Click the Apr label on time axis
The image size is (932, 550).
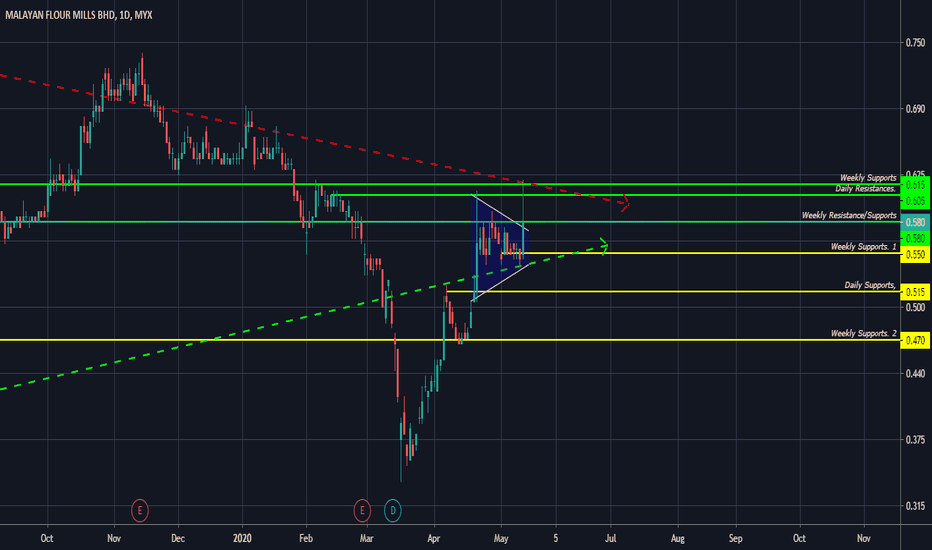click(434, 538)
